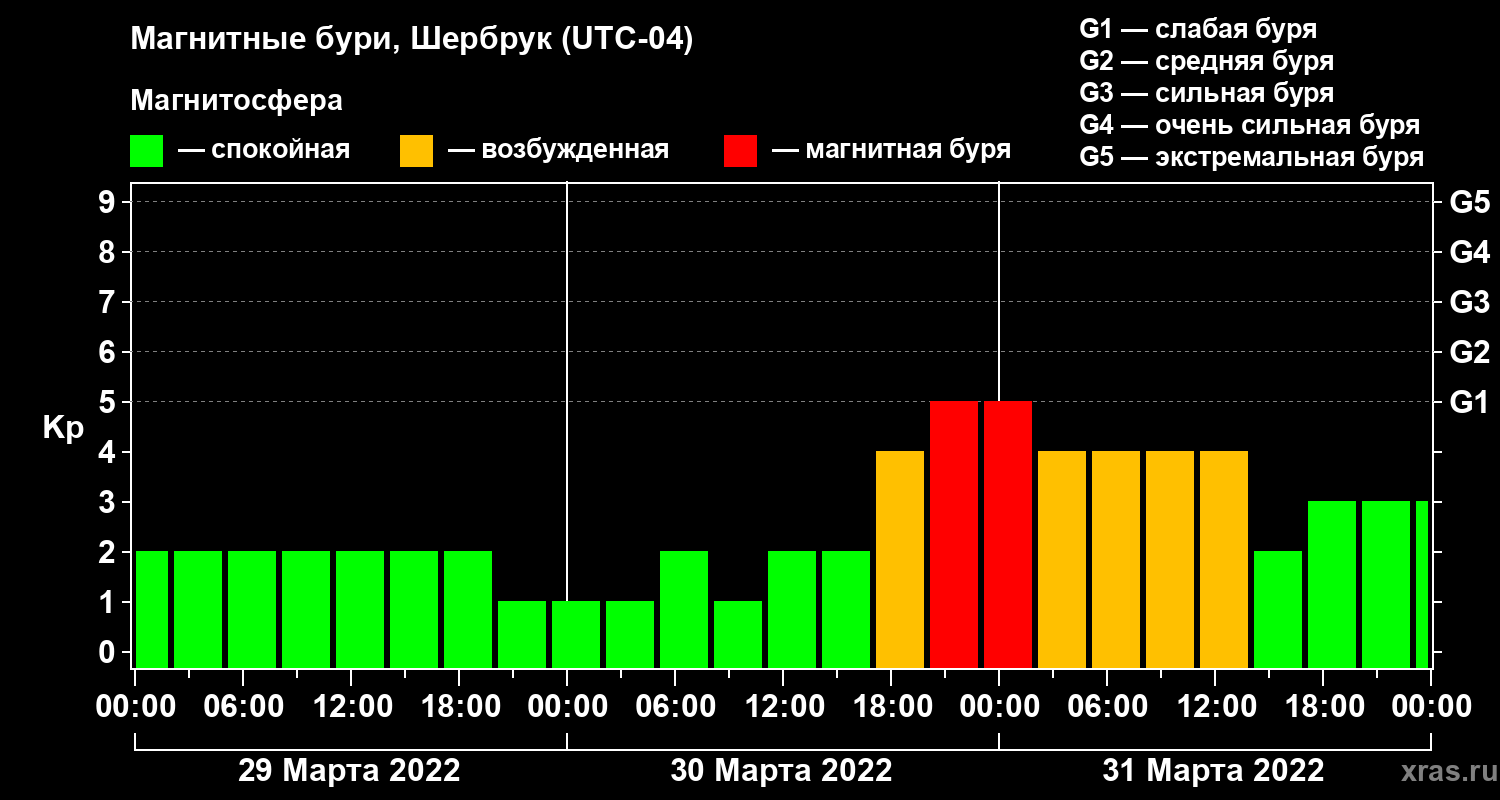Viewport: 1500px width, 800px height.
Task: Click the G5 label on the right axis
Action: click(x=1469, y=202)
